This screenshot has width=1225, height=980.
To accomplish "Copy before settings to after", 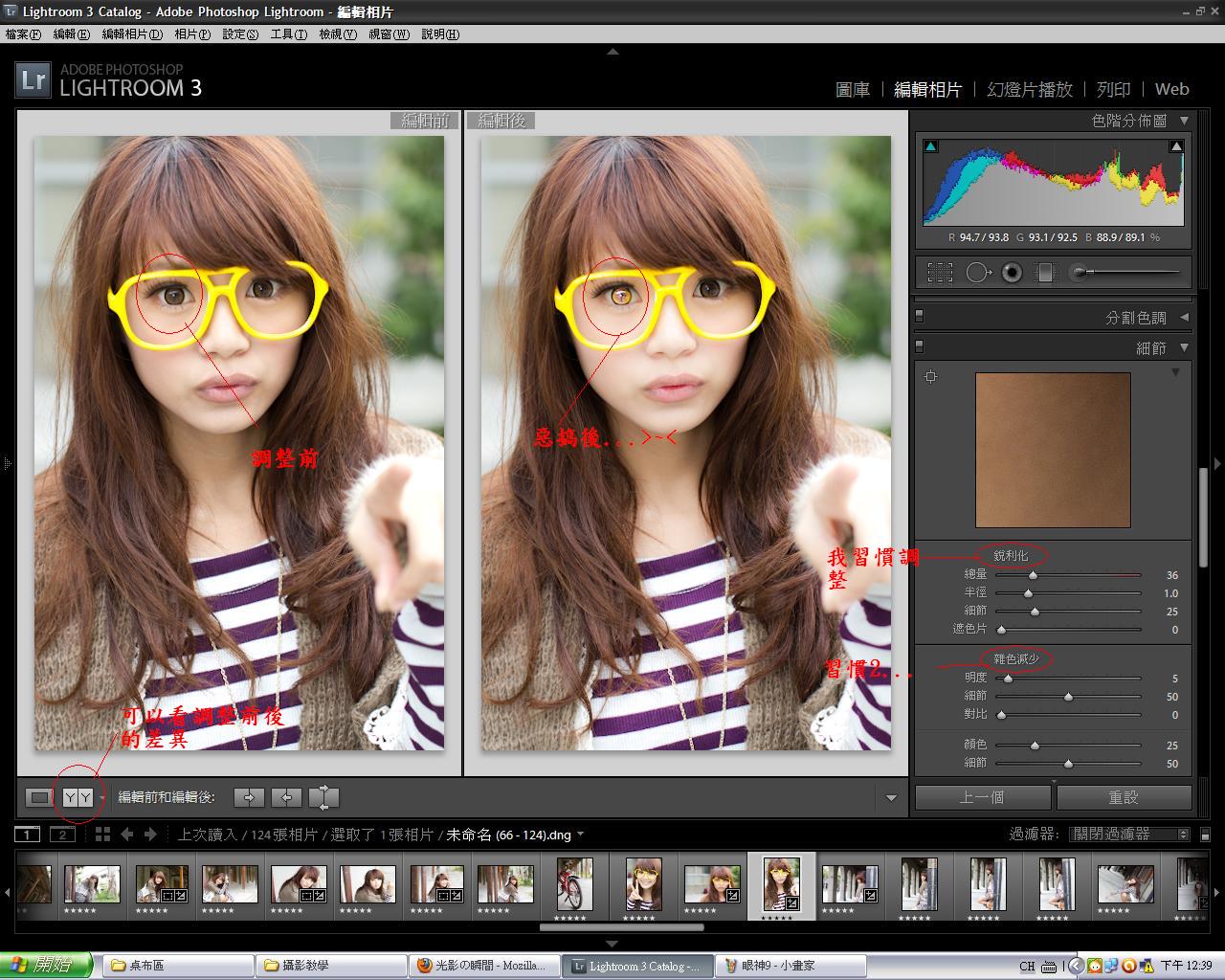I will pyautogui.click(x=249, y=797).
